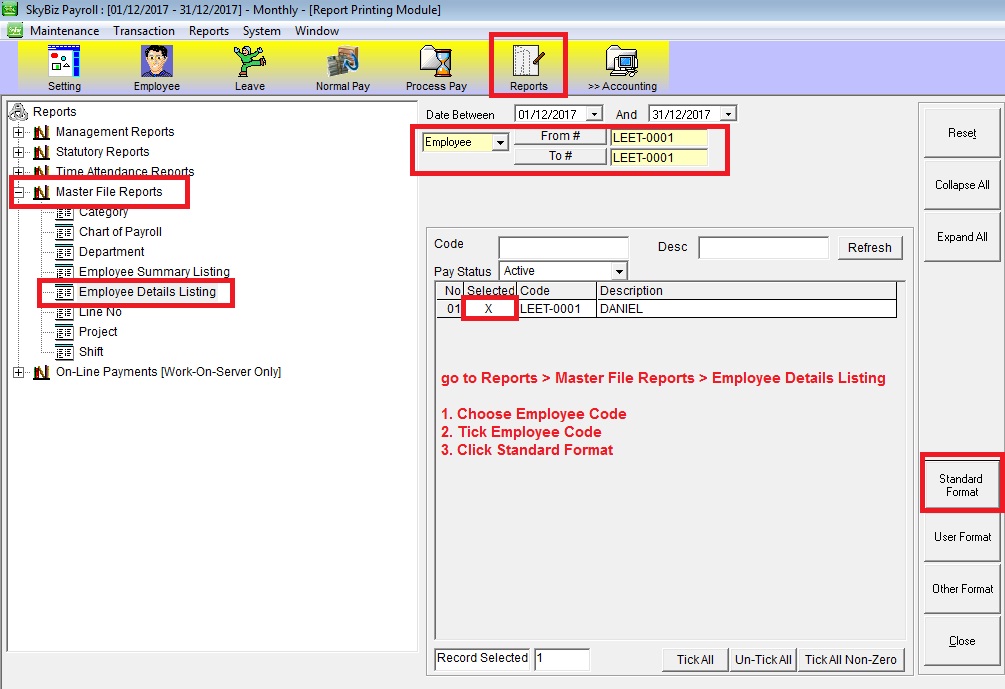Open the Pay Status dropdown
1005x689 pixels.
(619, 272)
